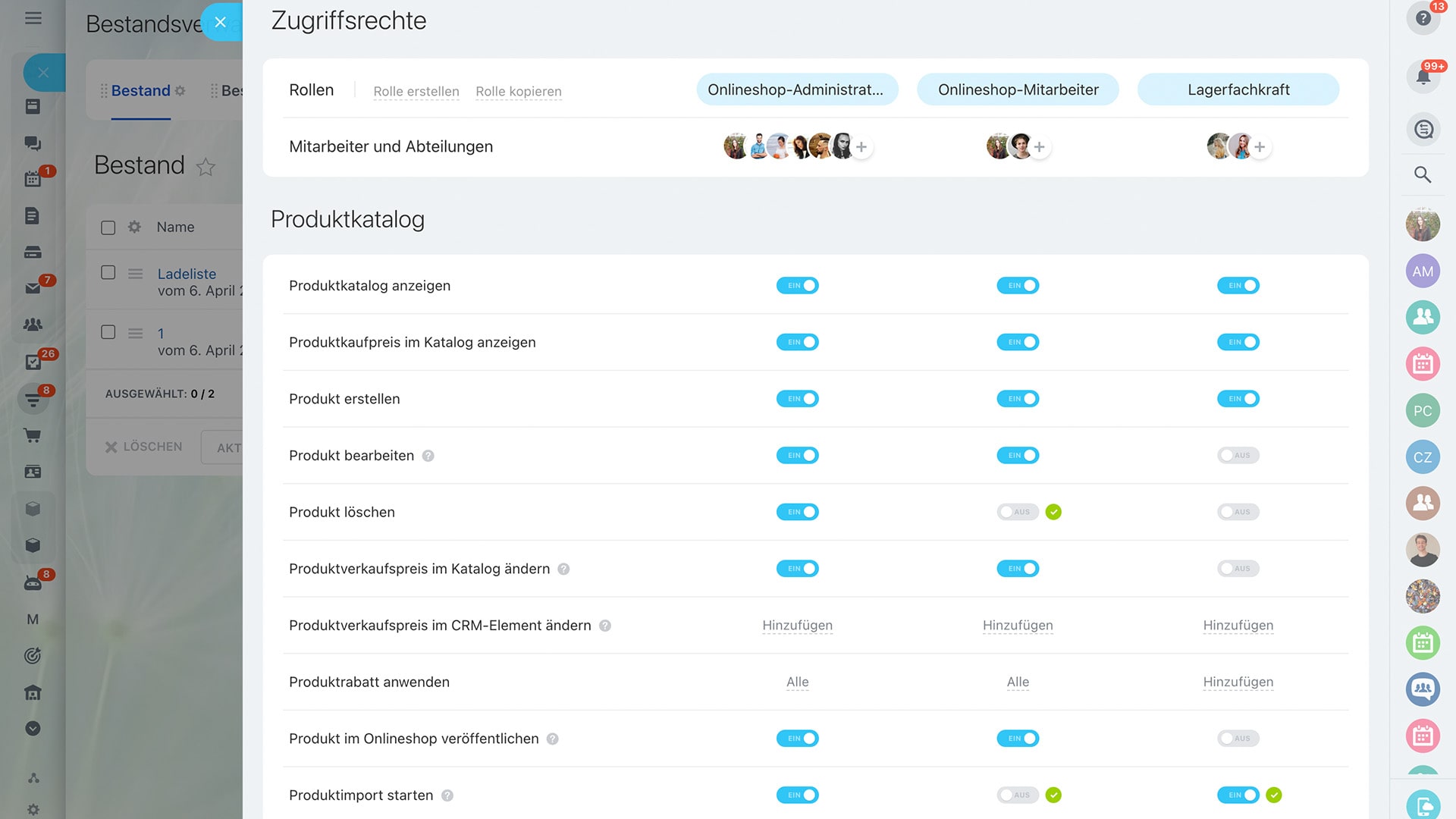Toggle Produktimport starten for Onlineshop-Mitarbeiter
The image size is (1456, 819).
tap(1017, 795)
